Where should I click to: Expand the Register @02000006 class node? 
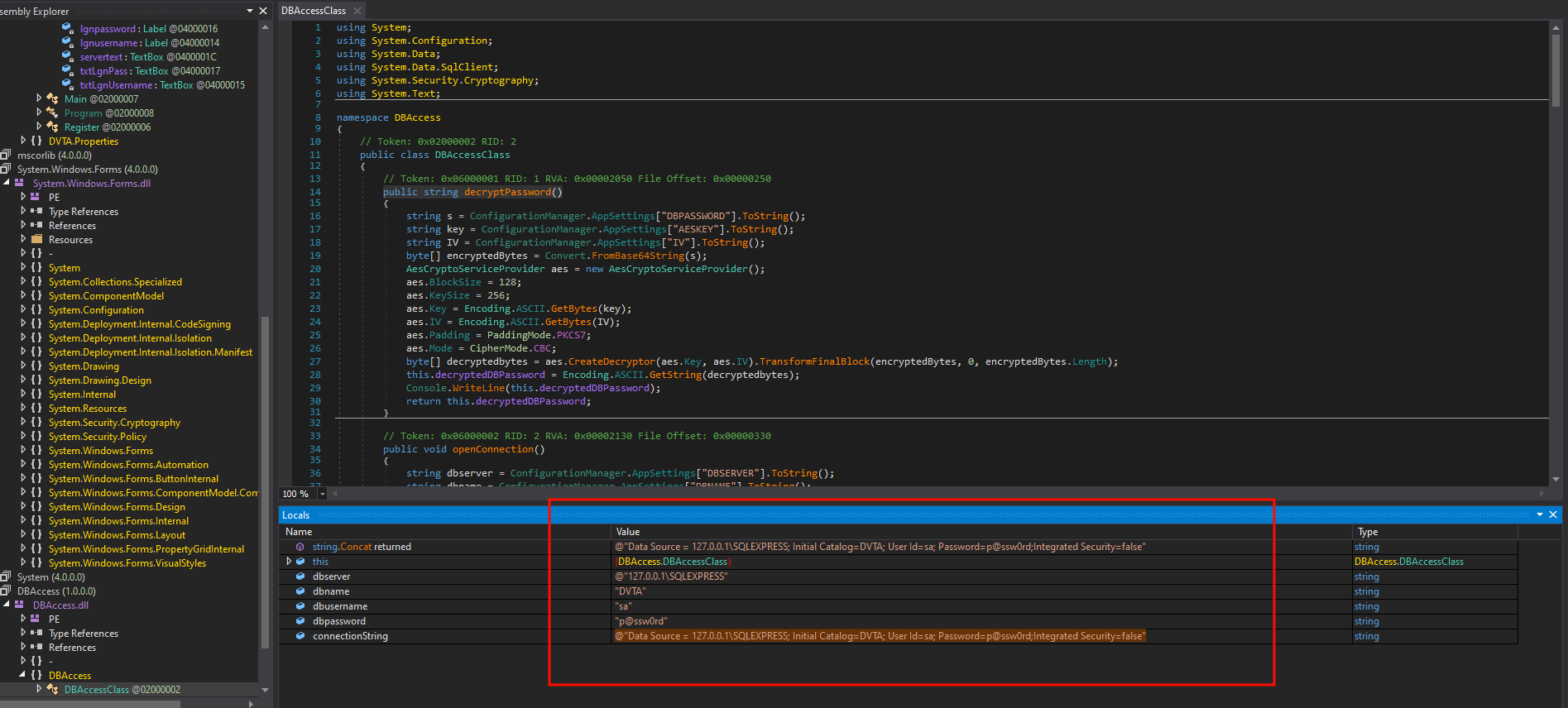pyautogui.click(x=39, y=127)
